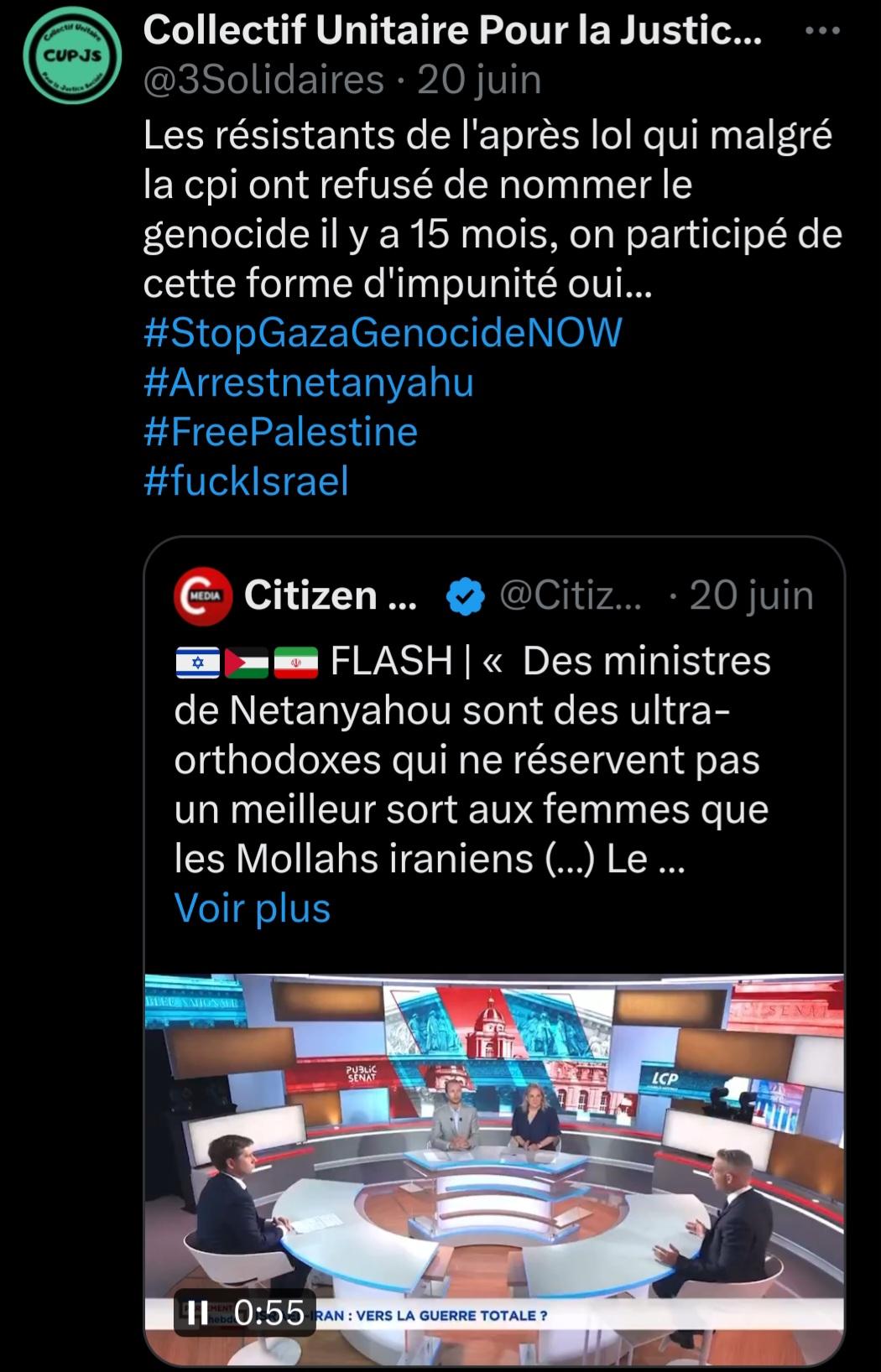881x1372 pixels.
Task: Pause the video with the pause icon
Action: [197, 1312]
